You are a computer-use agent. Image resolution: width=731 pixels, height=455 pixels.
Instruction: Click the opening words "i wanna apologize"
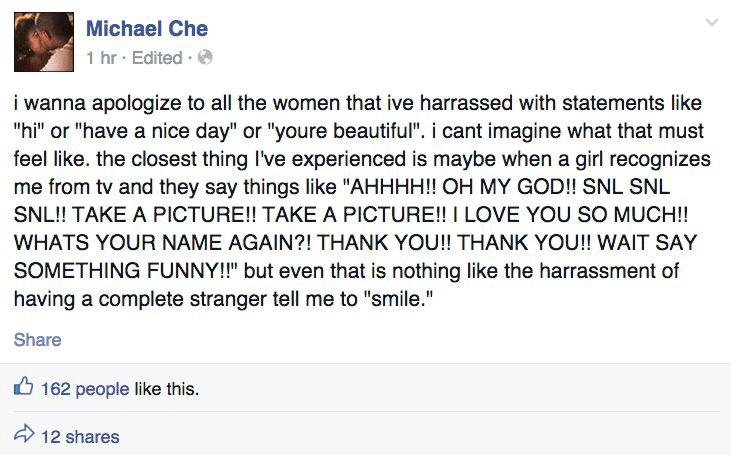pos(81,105)
